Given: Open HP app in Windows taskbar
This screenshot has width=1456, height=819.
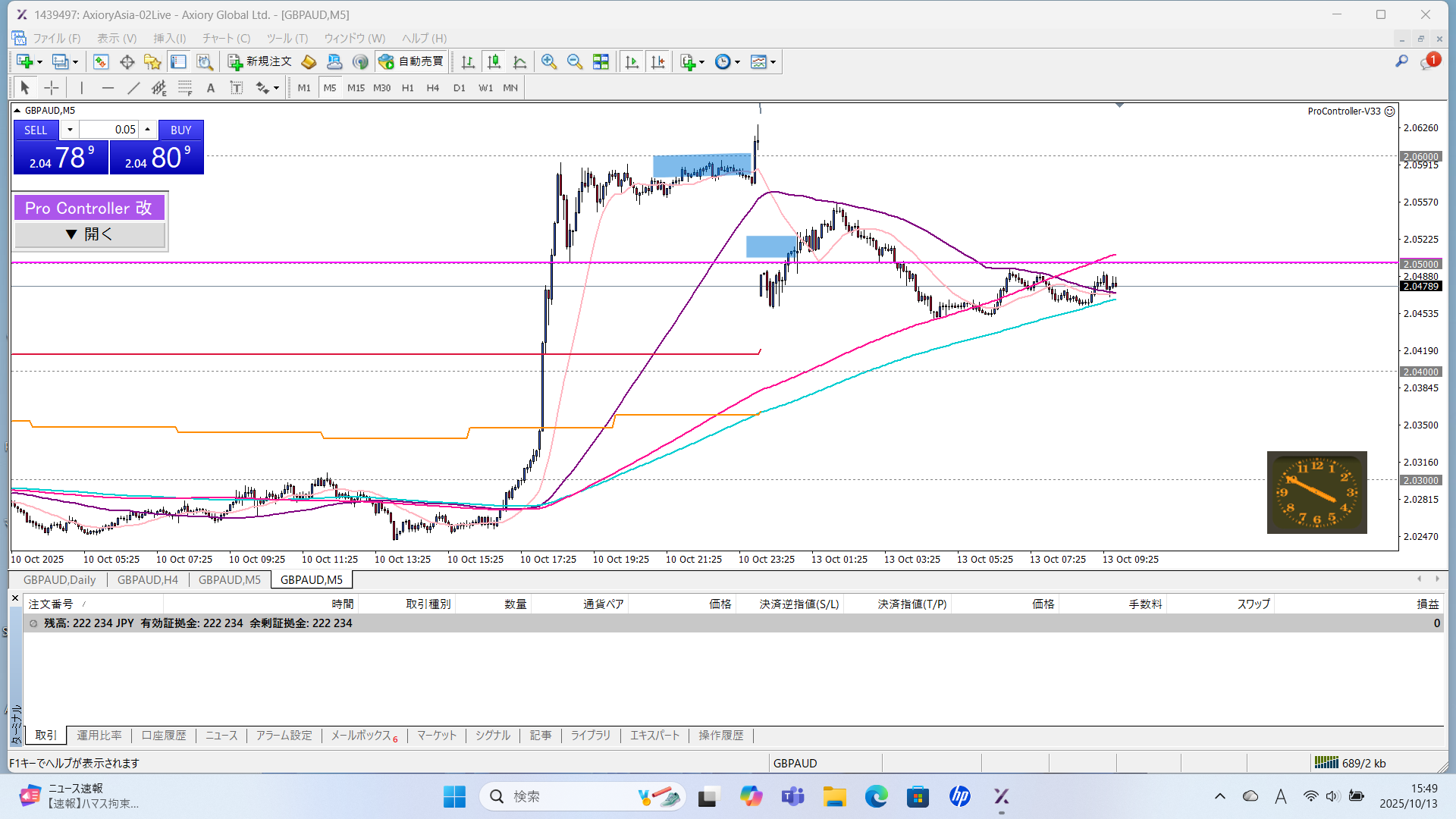Looking at the screenshot, I should [x=959, y=796].
